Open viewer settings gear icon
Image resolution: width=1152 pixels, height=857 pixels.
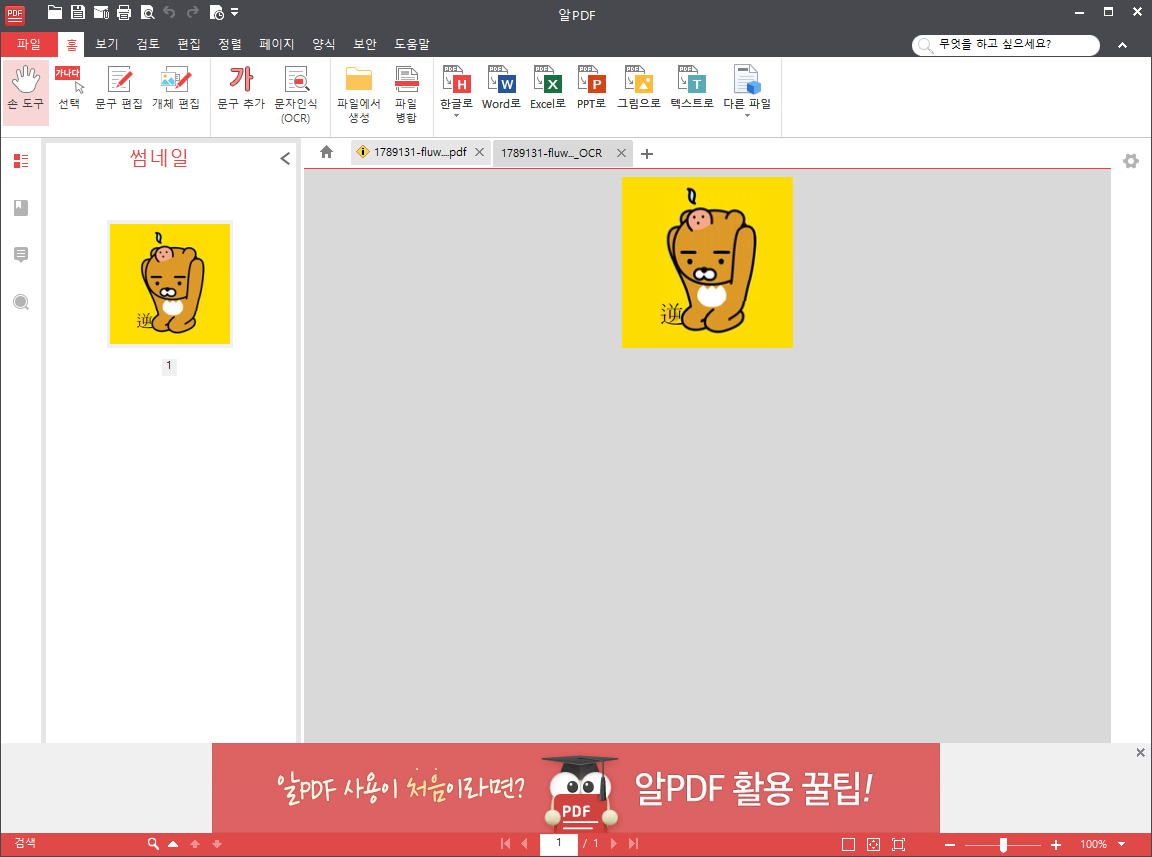pos(1131,161)
